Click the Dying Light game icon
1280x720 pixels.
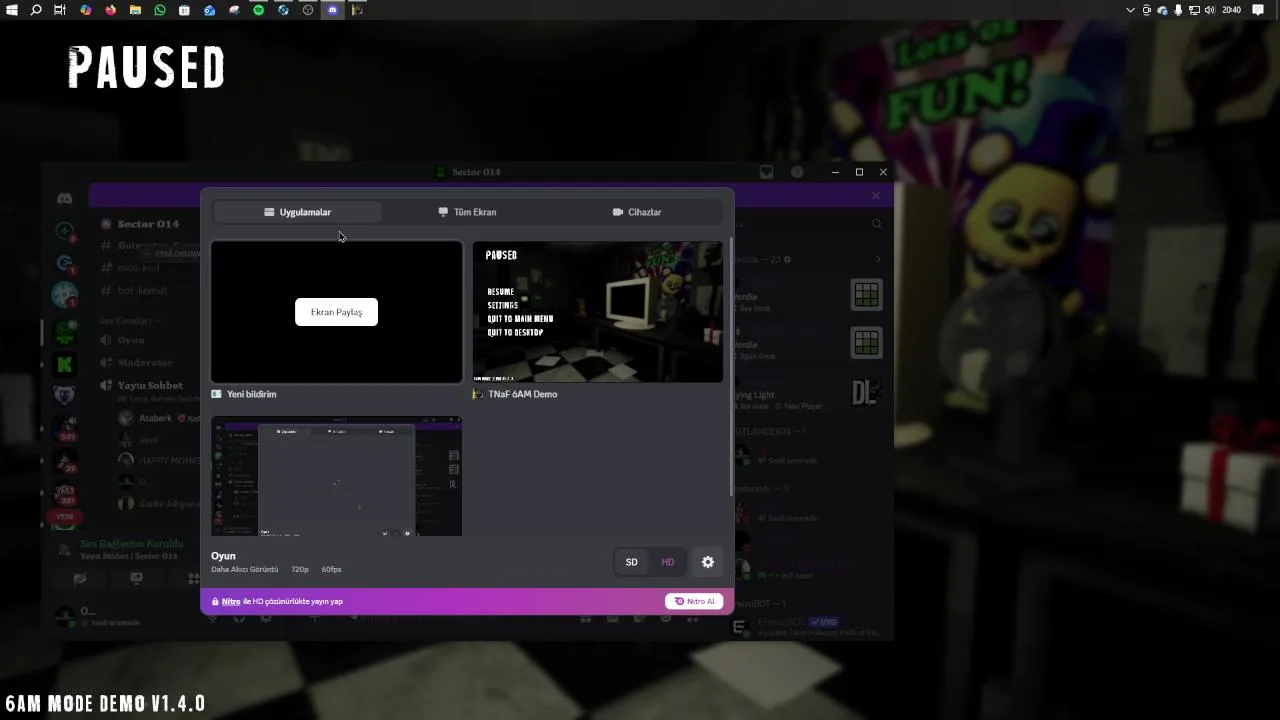(x=864, y=393)
